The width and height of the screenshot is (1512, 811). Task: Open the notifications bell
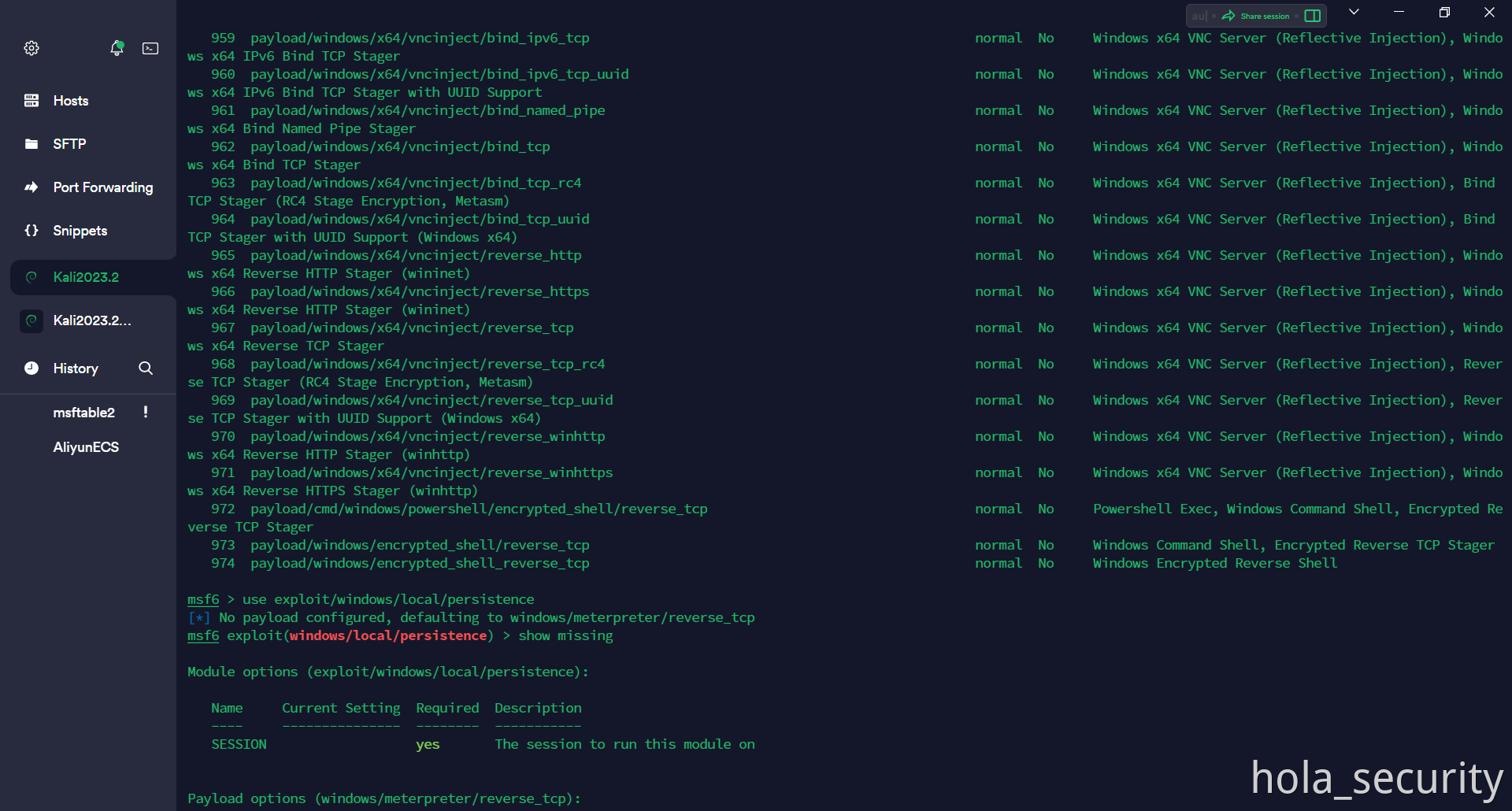pos(117,48)
